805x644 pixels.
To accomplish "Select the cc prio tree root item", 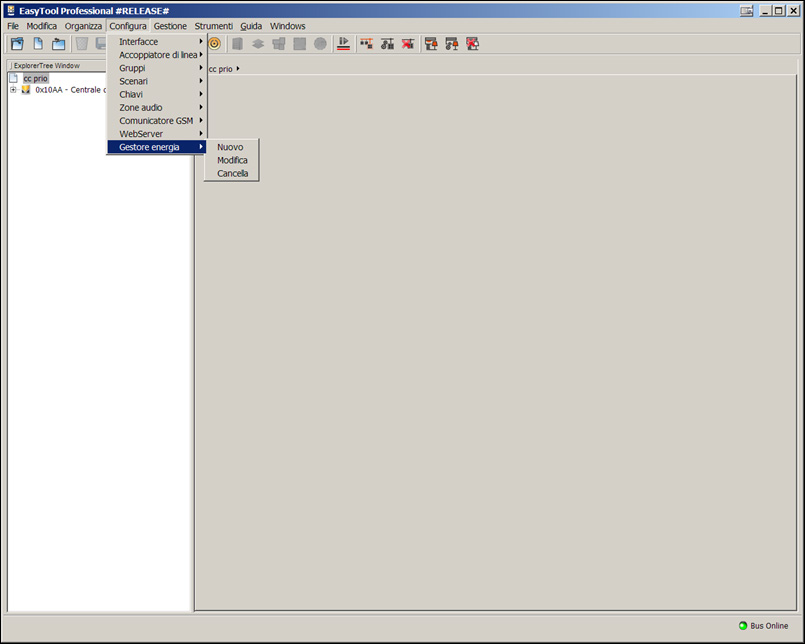I will (x=35, y=79).
